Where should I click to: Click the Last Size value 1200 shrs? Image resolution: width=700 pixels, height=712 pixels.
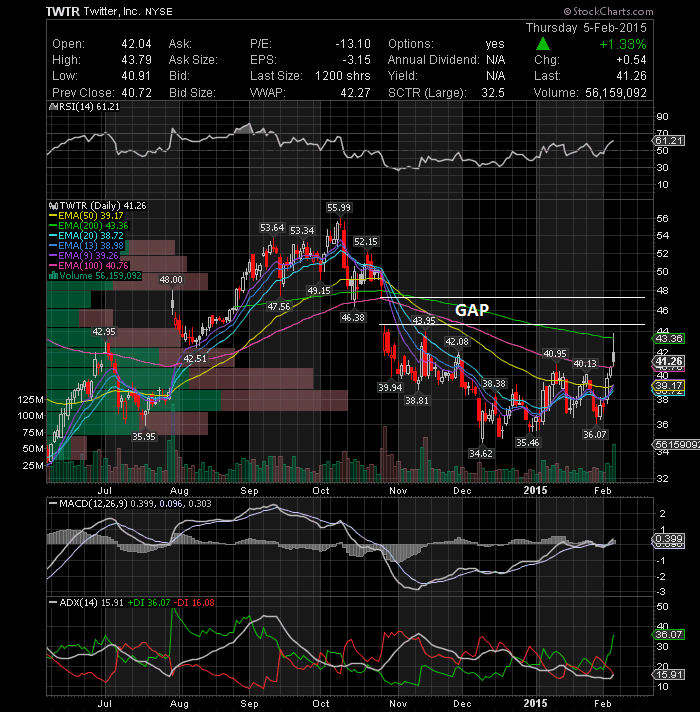coord(343,76)
